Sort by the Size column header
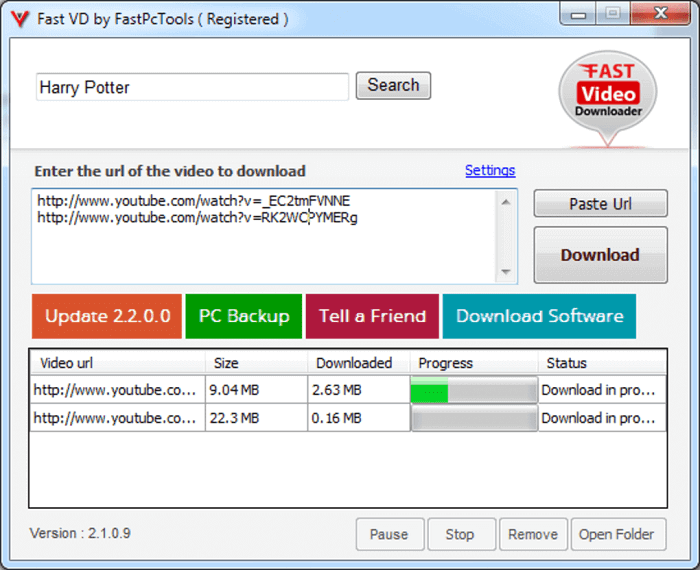This screenshot has width=700, height=570. pos(256,363)
